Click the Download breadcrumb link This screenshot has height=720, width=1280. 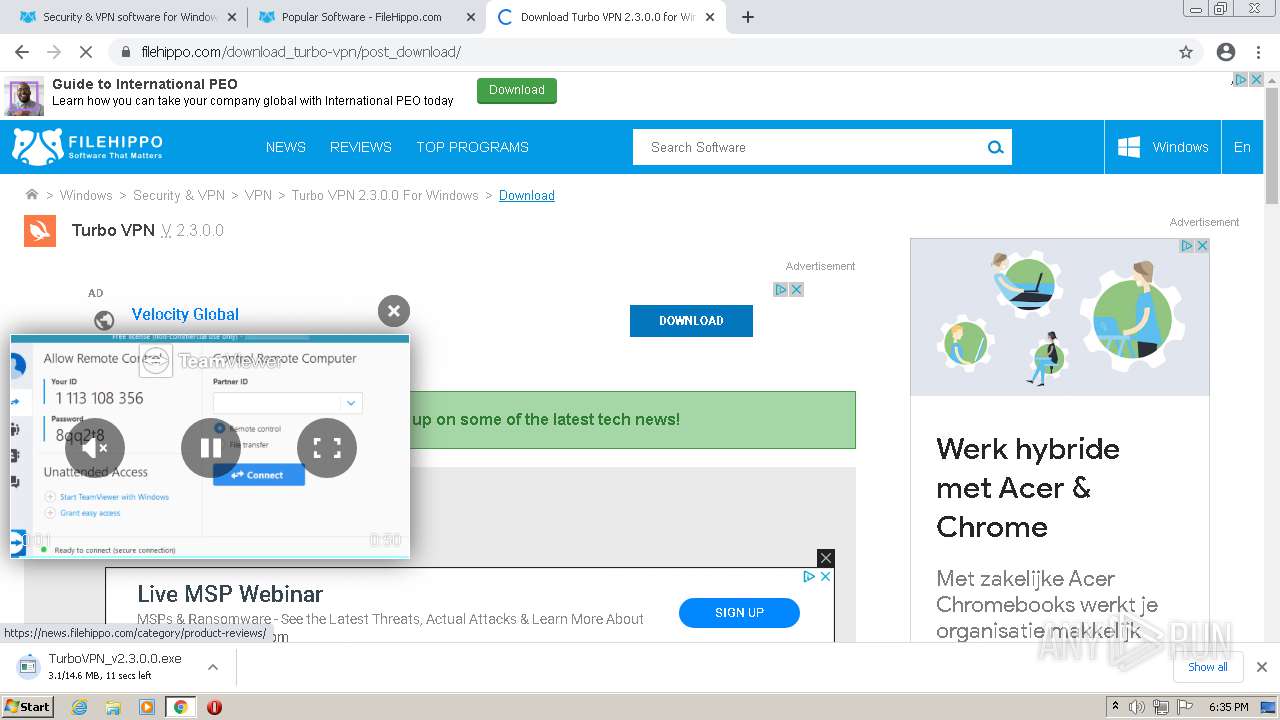pyautogui.click(x=527, y=195)
